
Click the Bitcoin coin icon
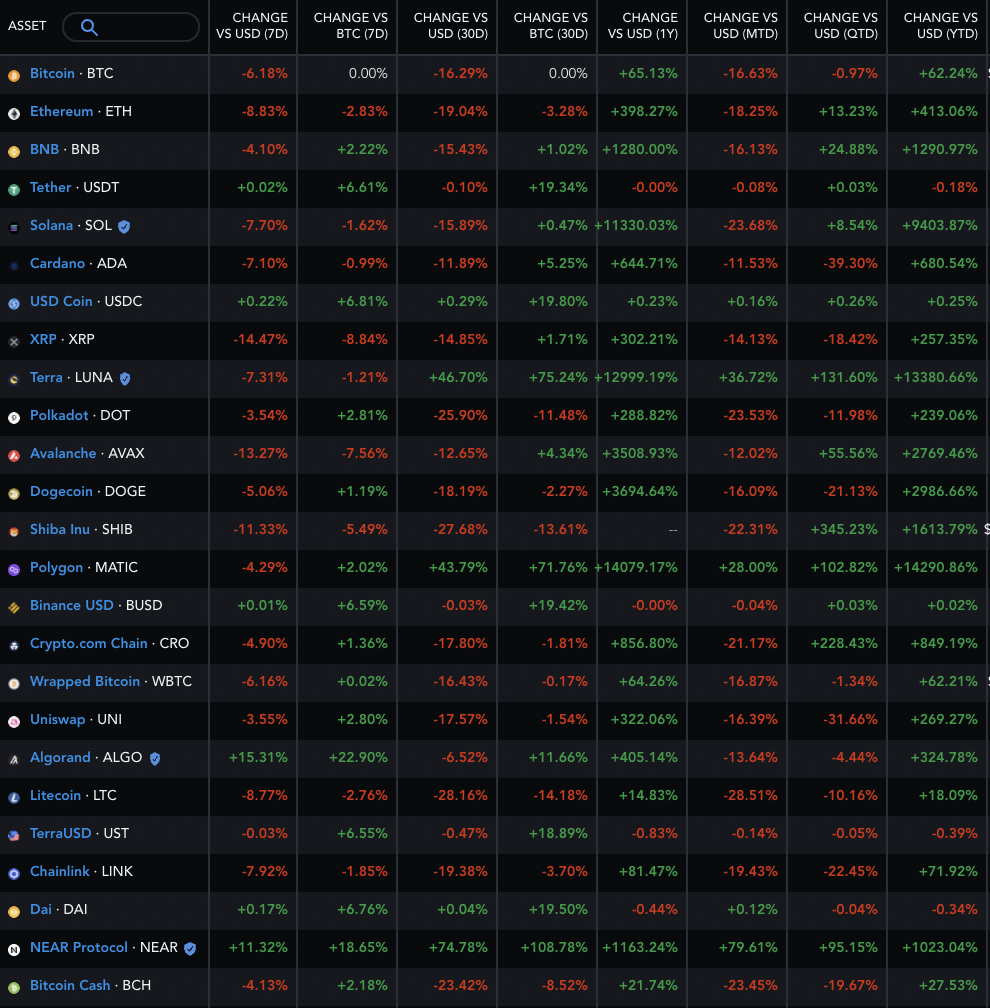[14, 76]
